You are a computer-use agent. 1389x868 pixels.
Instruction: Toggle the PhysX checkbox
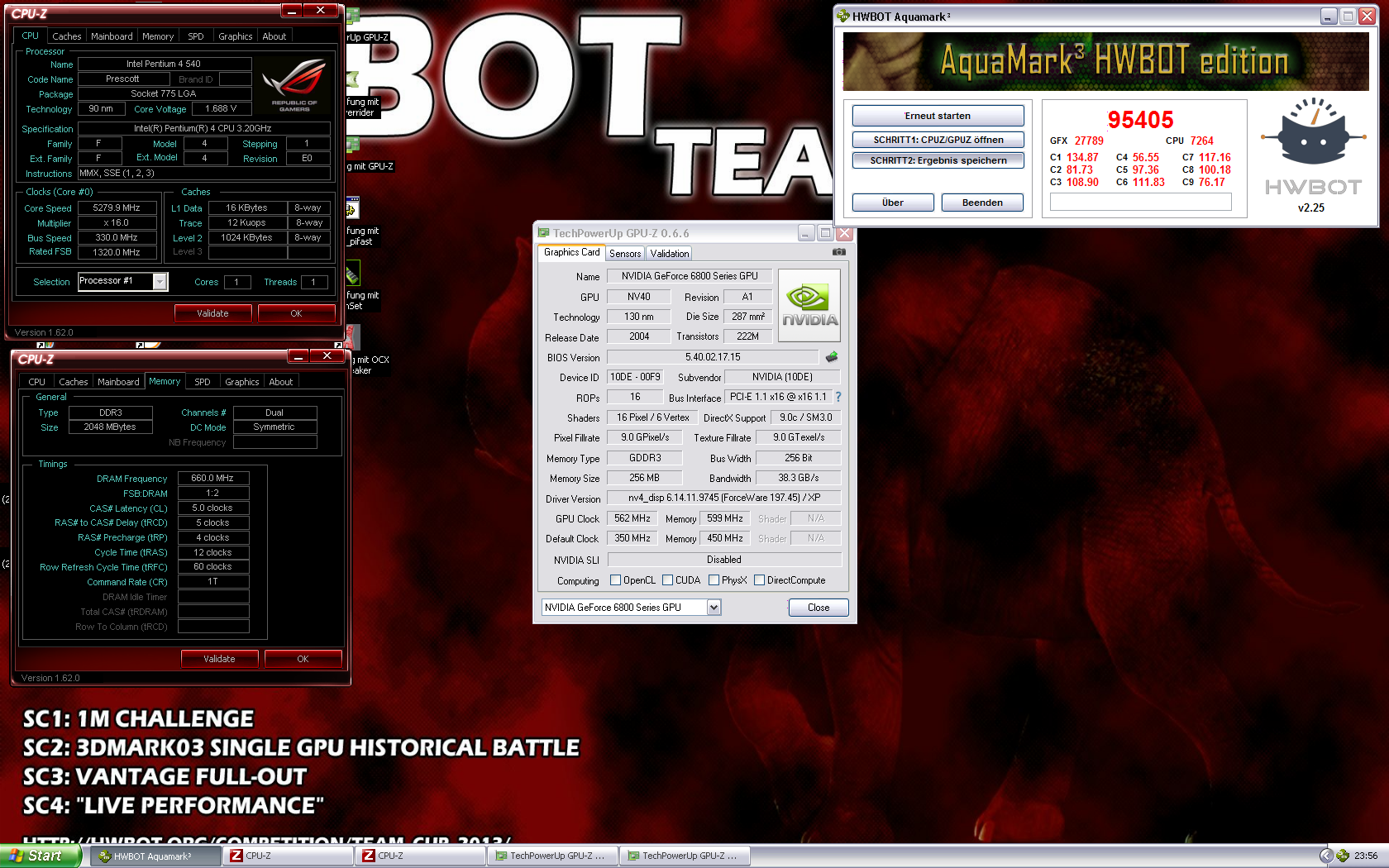pyautogui.click(x=714, y=580)
